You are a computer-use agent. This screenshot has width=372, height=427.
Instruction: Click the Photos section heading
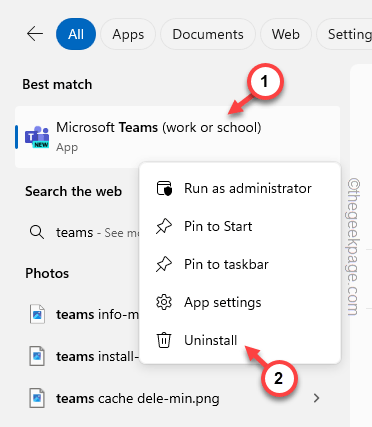(x=47, y=273)
